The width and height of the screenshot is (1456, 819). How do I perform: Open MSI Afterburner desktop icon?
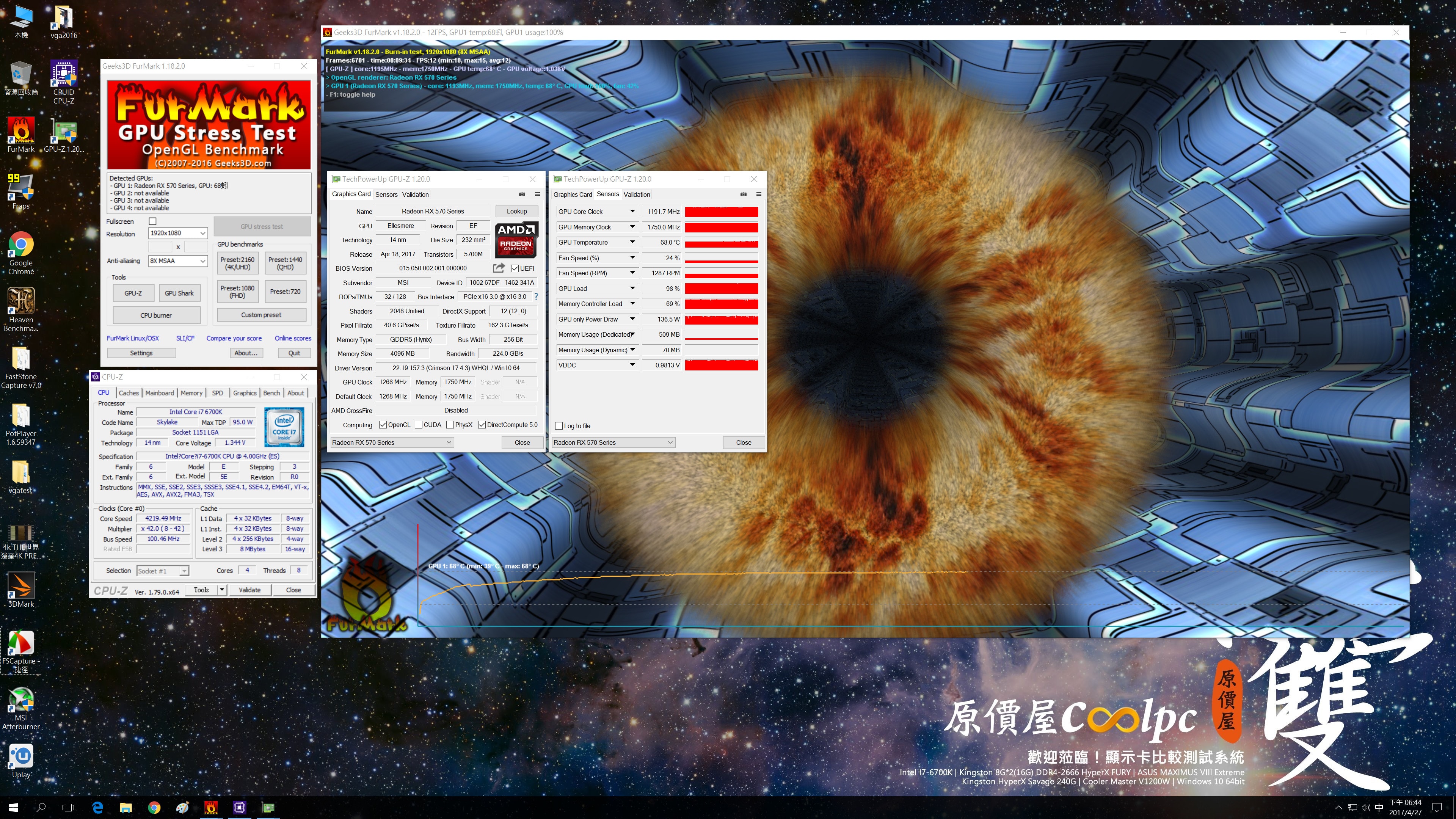coord(21,708)
